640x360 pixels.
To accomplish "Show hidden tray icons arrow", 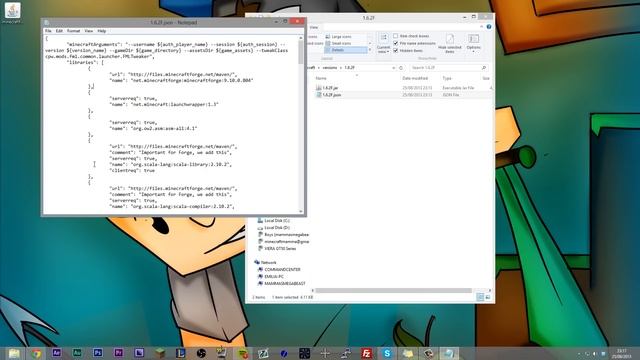I will [x=579, y=354].
